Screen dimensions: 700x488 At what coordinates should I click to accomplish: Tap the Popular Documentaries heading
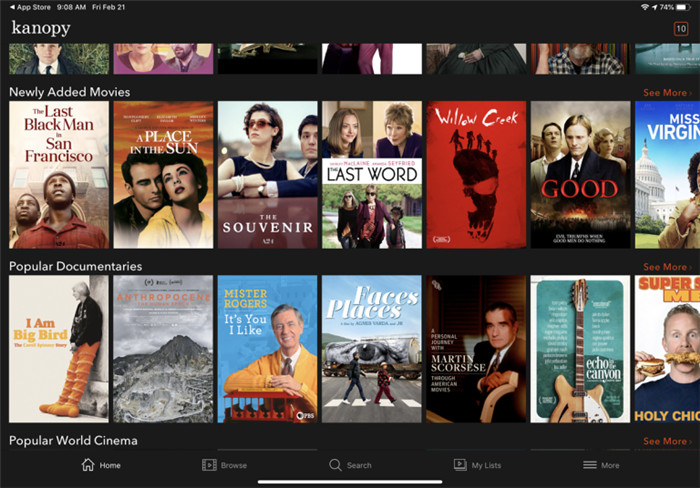(75, 266)
